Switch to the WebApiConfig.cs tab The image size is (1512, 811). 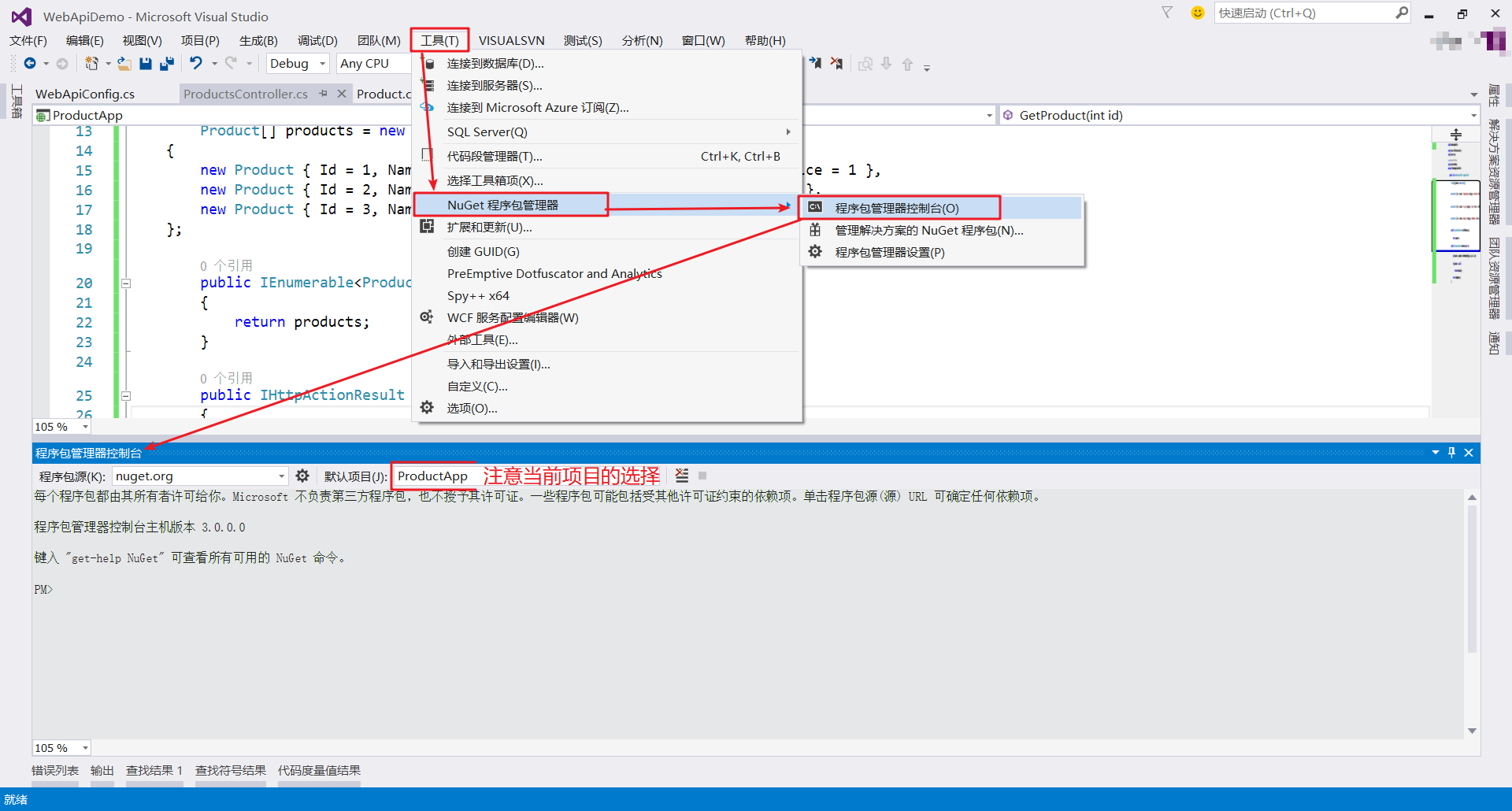click(x=85, y=94)
